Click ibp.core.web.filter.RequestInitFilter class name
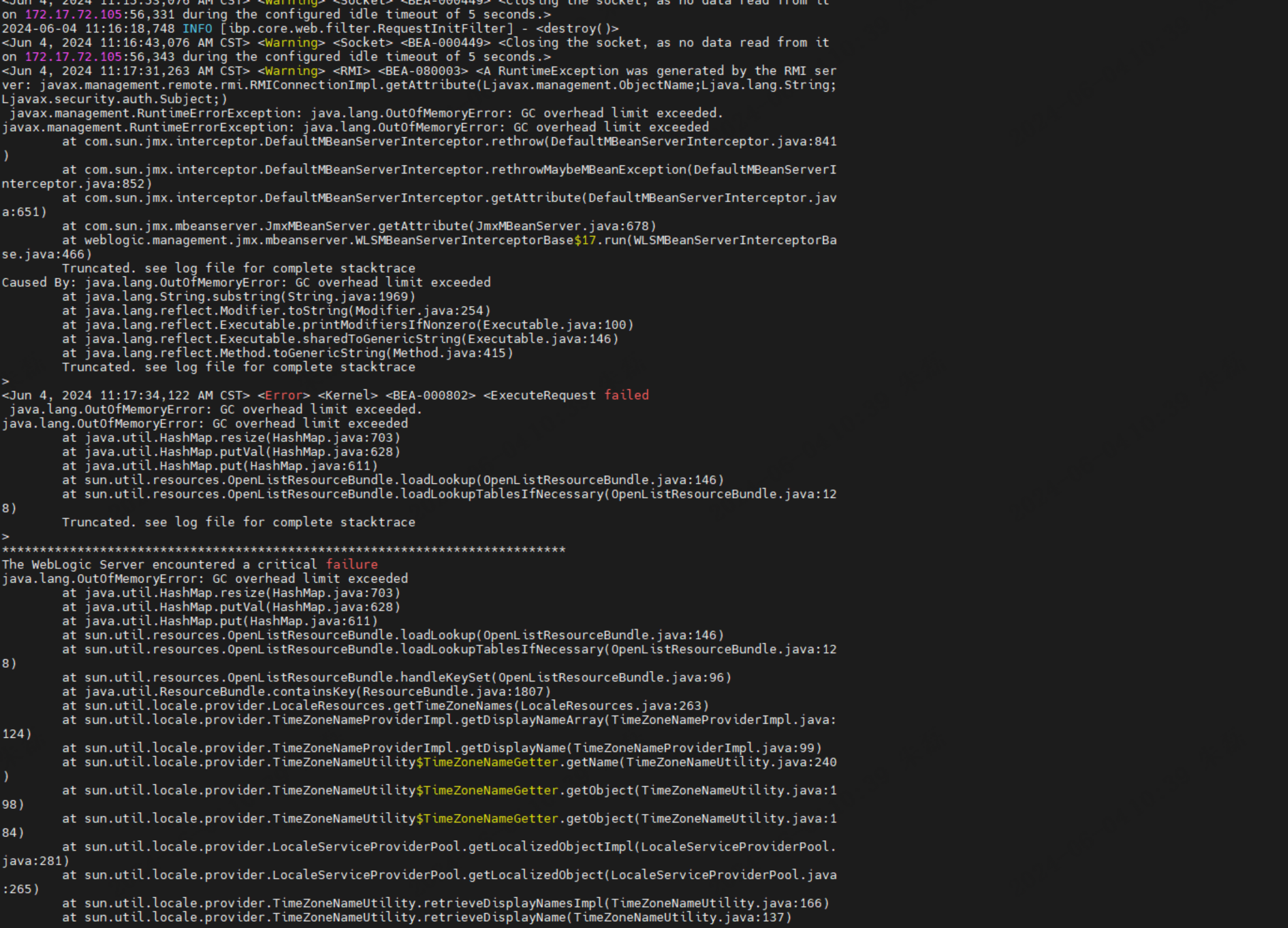This screenshot has height=928, width=1288. click(x=370, y=29)
